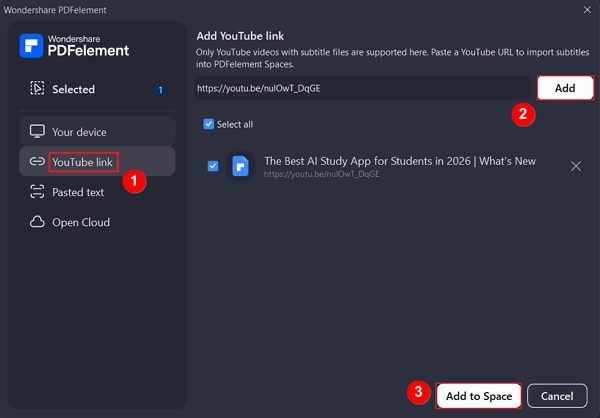The image size is (600, 418).
Task: Click the Add to Space button
Action: (478, 396)
